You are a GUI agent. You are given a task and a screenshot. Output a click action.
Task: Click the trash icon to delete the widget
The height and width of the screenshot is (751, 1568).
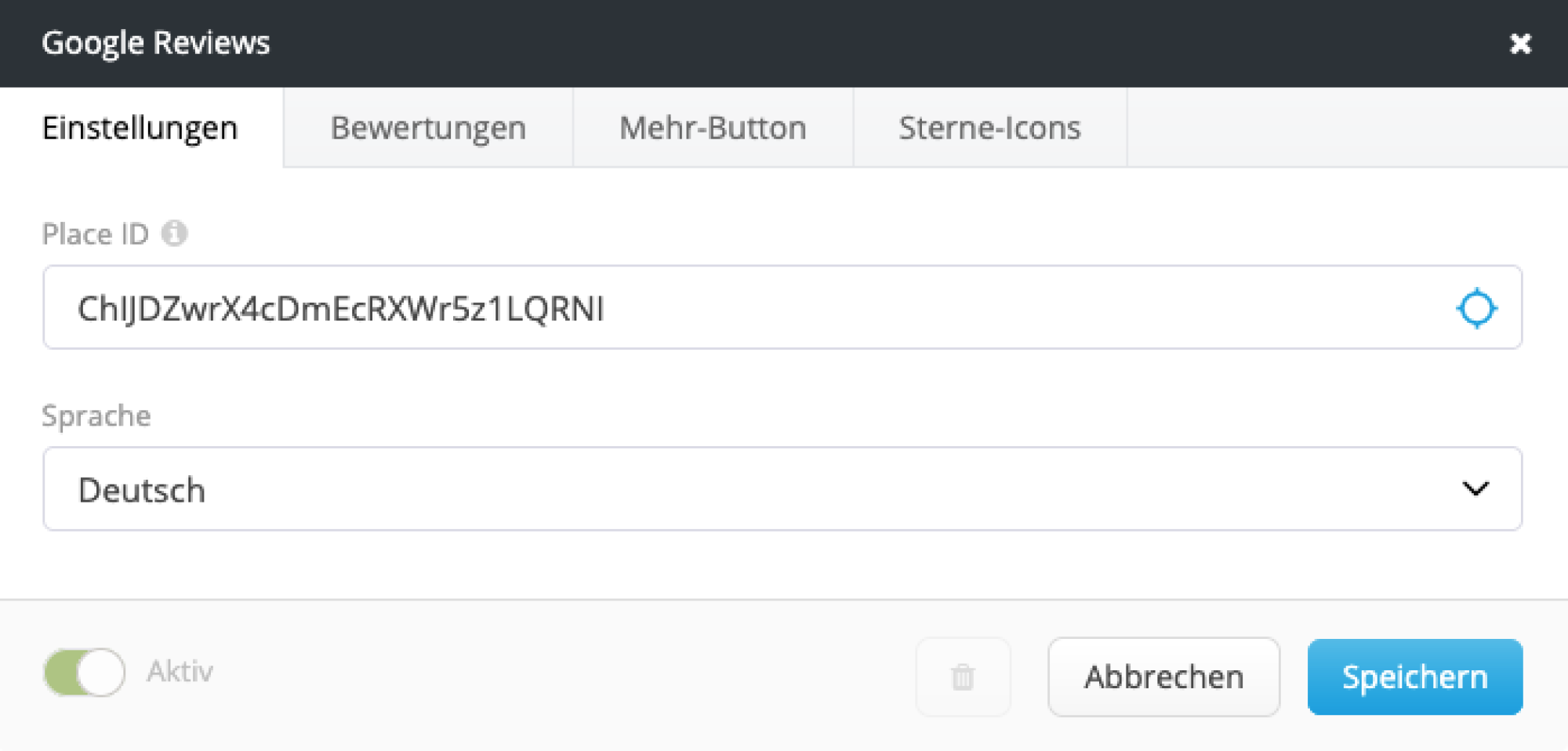point(963,677)
